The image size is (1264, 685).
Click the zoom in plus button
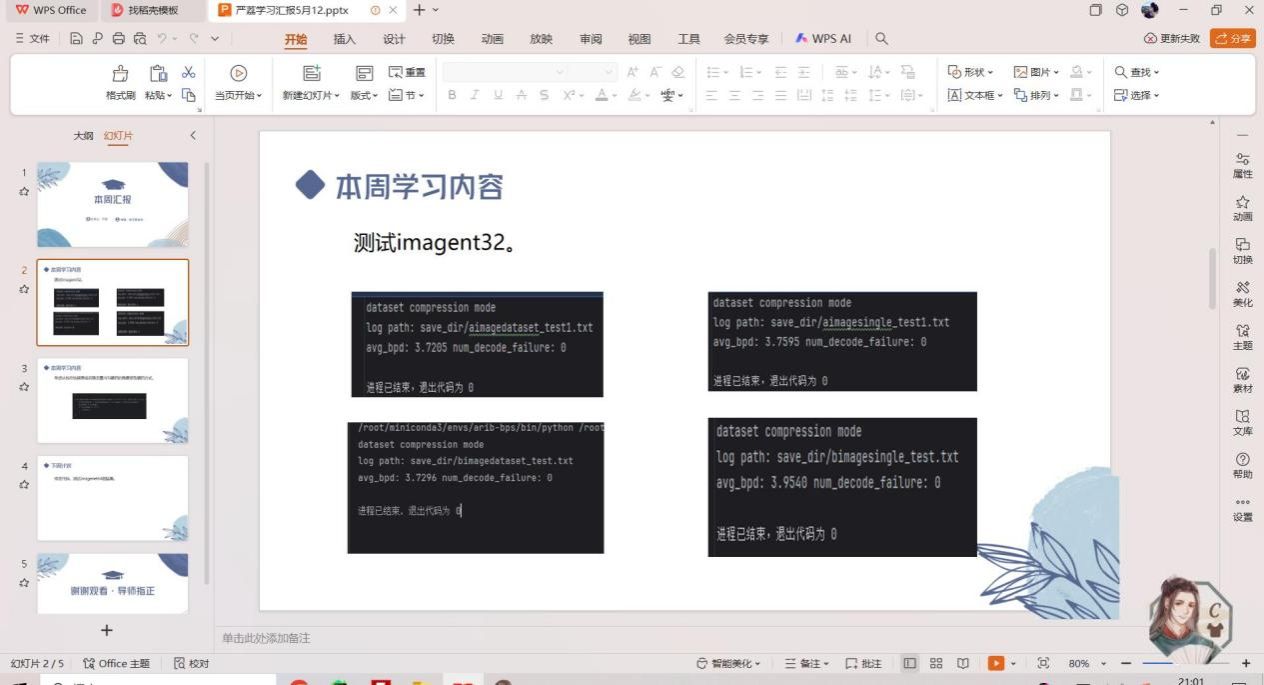(x=1246, y=663)
